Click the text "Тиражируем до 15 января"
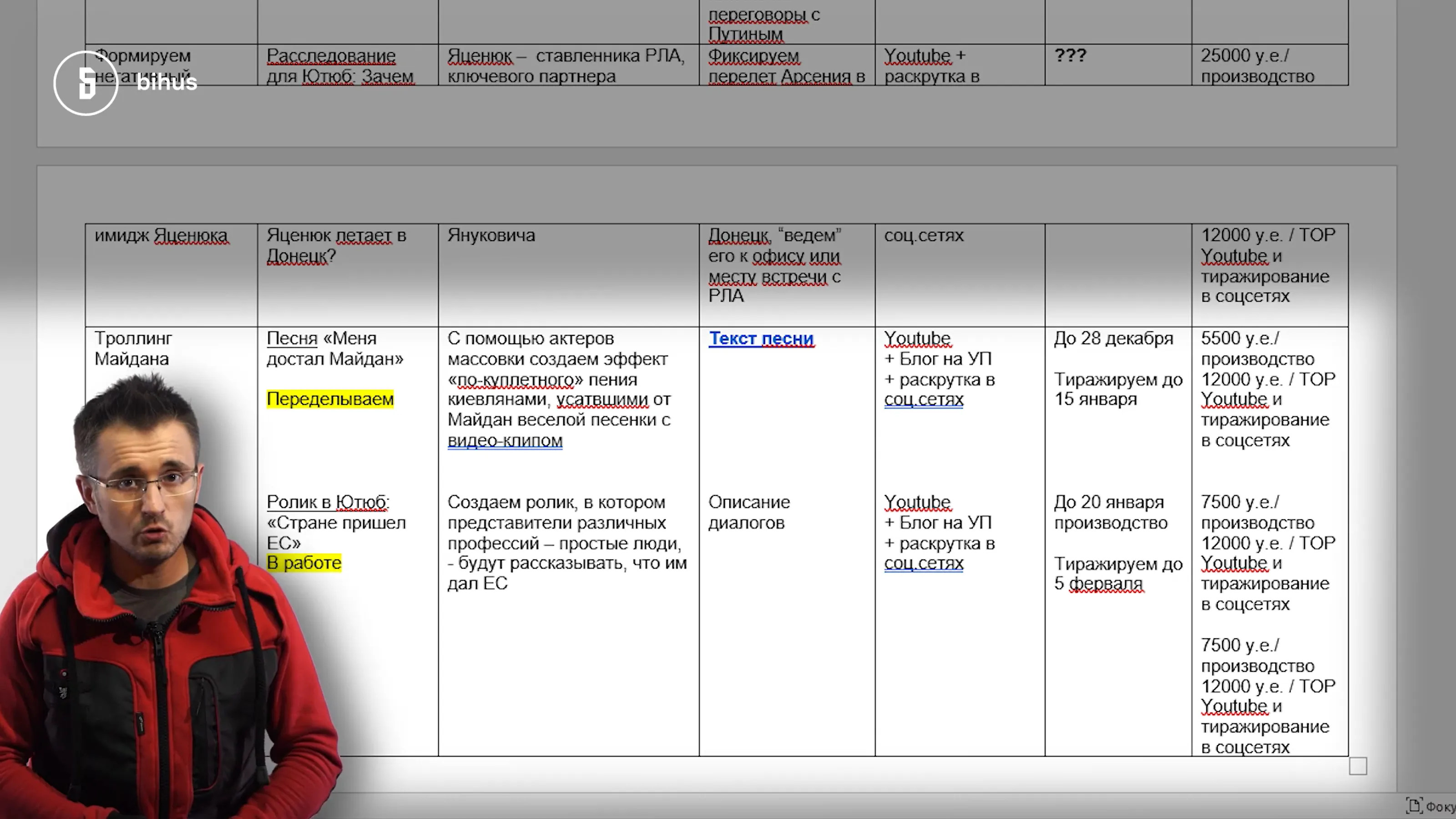Image resolution: width=1456 pixels, height=819 pixels. 1118,389
